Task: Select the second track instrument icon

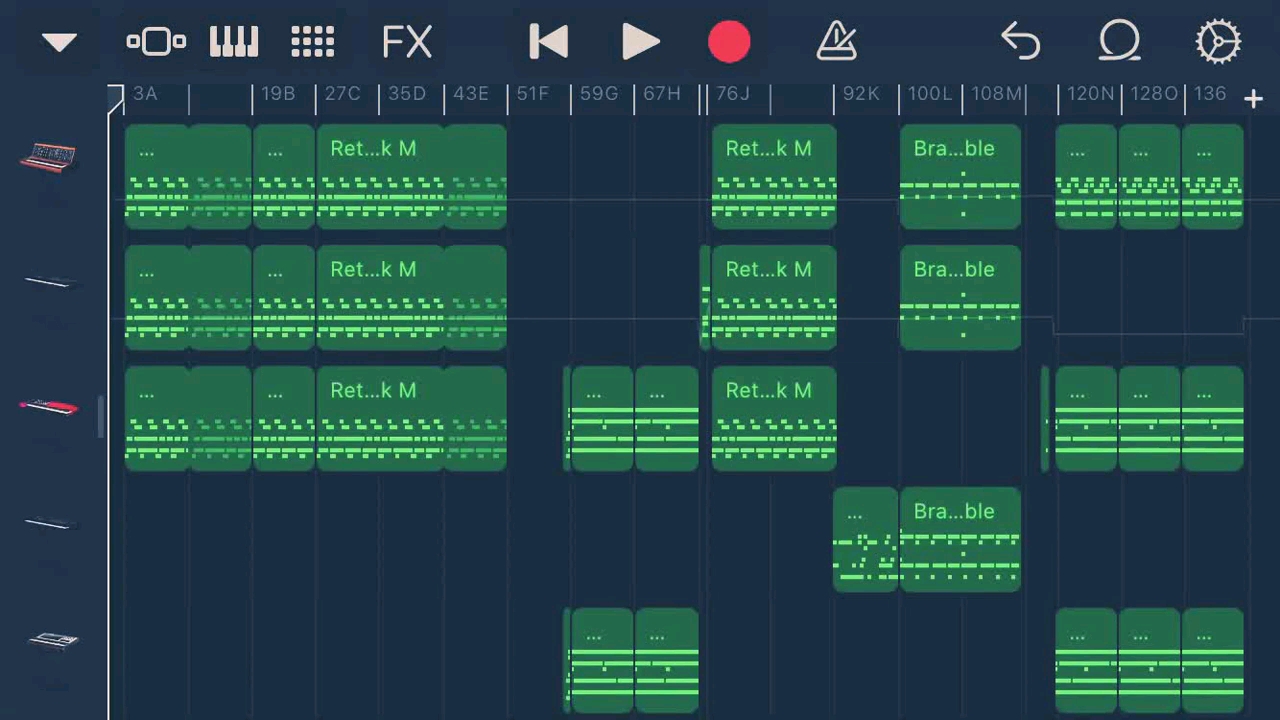Action: pyautogui.click(x=49, y=282)
